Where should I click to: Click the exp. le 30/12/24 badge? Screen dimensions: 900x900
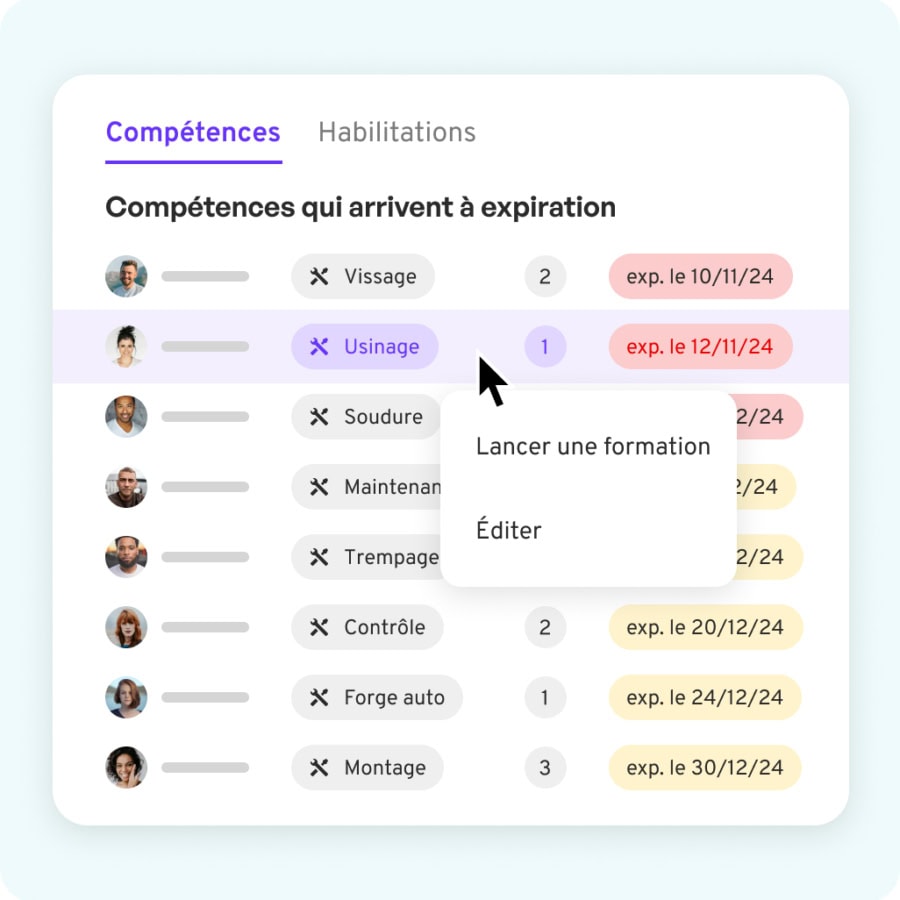(705, 768)
